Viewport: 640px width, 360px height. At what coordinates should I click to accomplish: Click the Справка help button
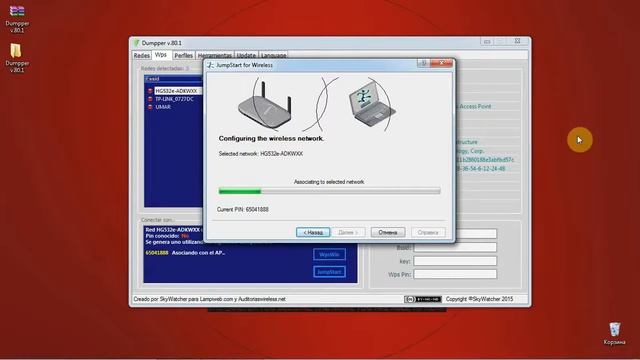point(428,232)
